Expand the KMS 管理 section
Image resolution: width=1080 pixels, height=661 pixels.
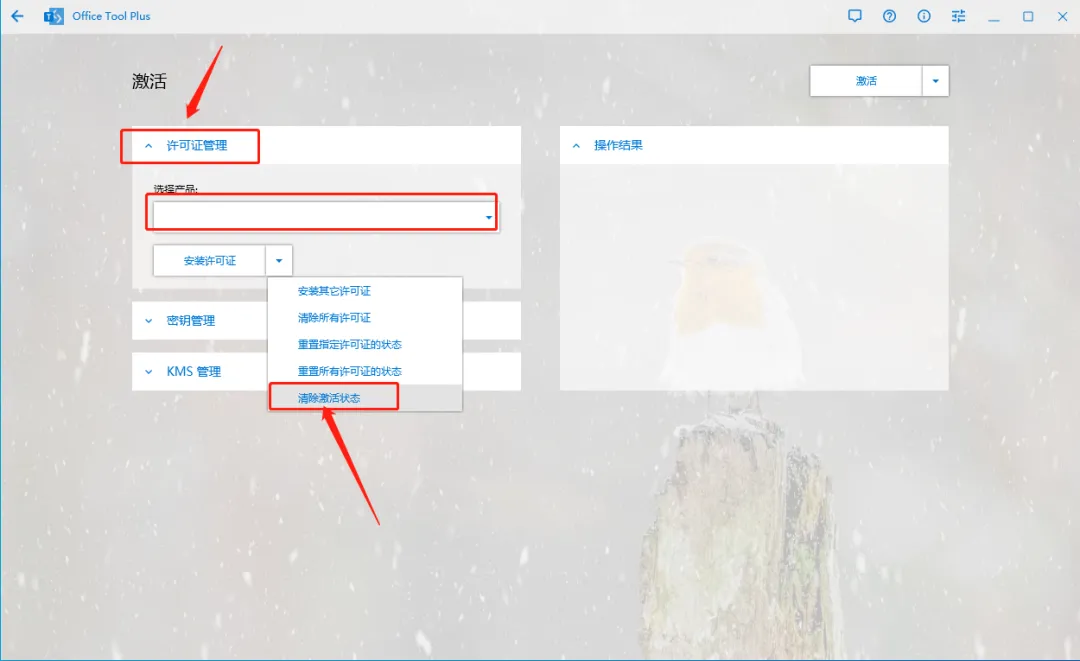(x=326, y=371)
